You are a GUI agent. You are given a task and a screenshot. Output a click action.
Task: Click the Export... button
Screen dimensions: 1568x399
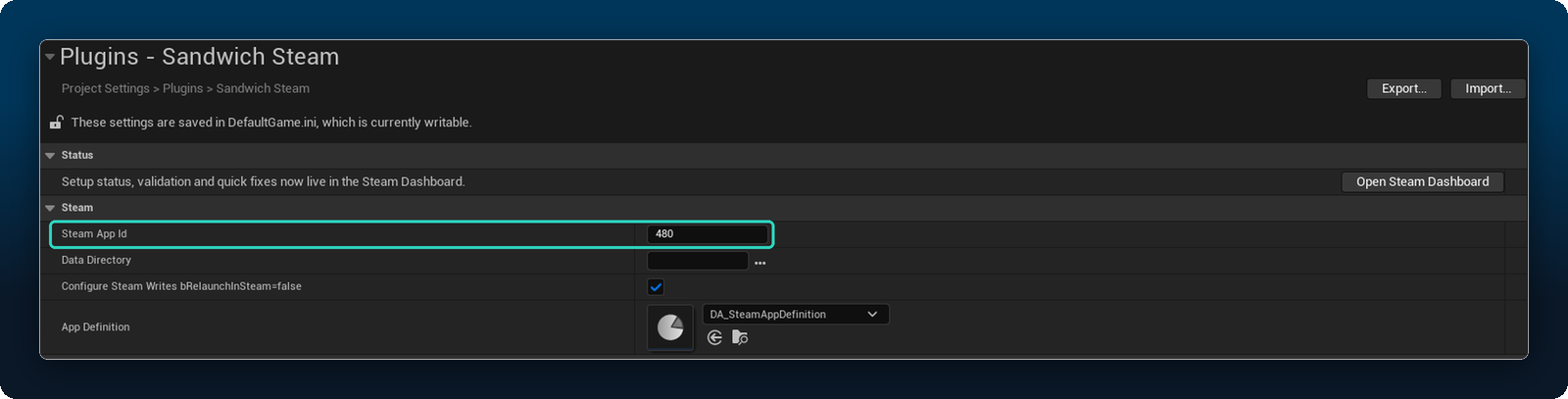(1403, 88)
